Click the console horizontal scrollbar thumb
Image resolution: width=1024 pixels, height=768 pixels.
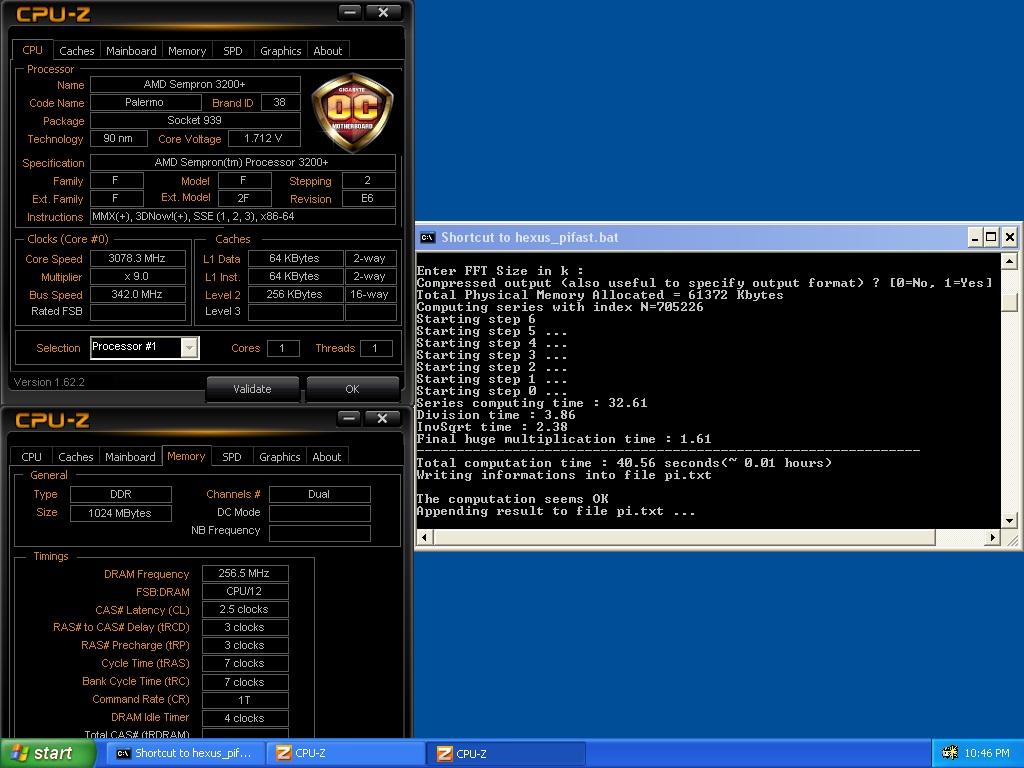click(684, 537)
